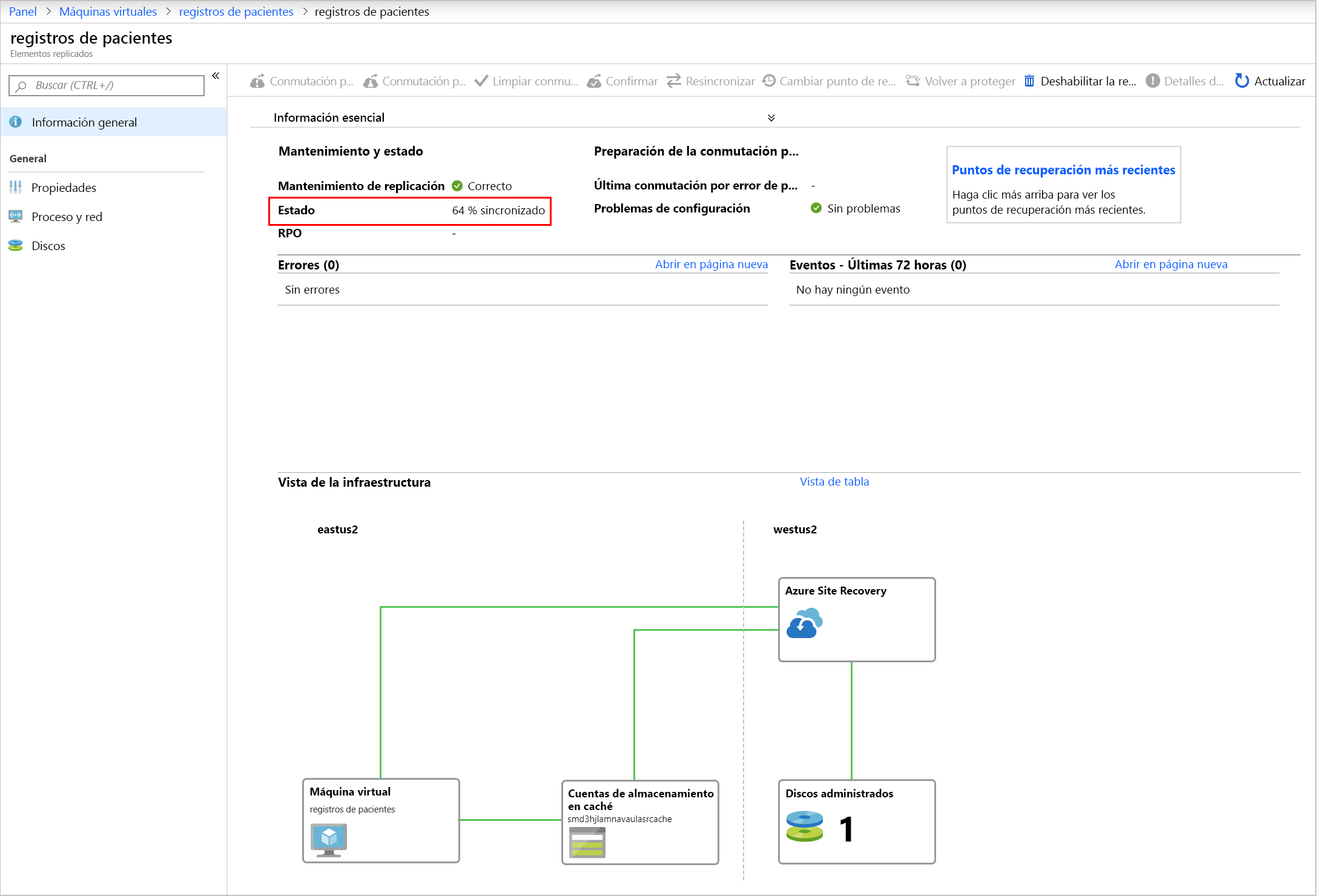
Task: Open Información general menu item
Action: click(114, 122)
